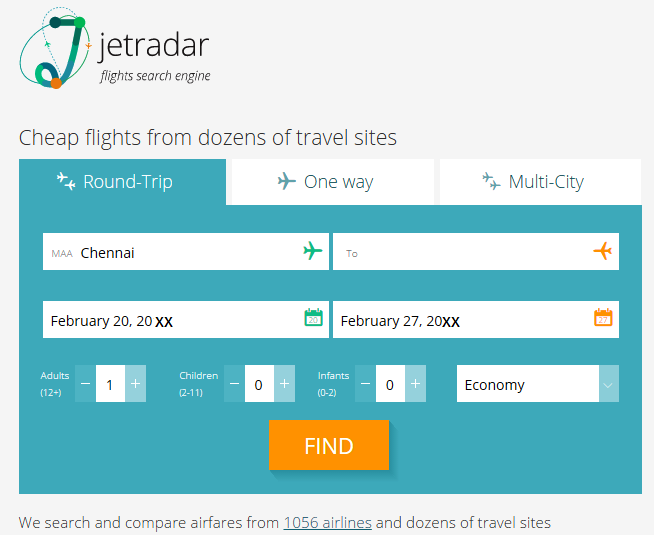Decrease the Adults count

pyautogui.click(x=85, y=384)
